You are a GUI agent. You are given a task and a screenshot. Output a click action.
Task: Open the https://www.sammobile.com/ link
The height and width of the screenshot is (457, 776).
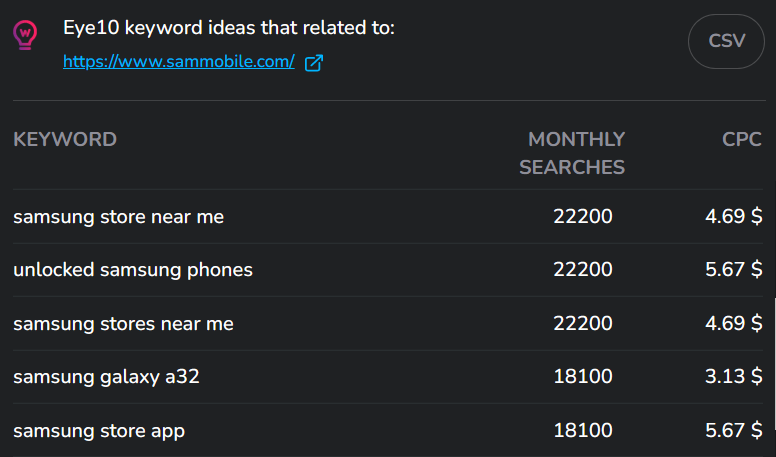[x=179, y=62]
